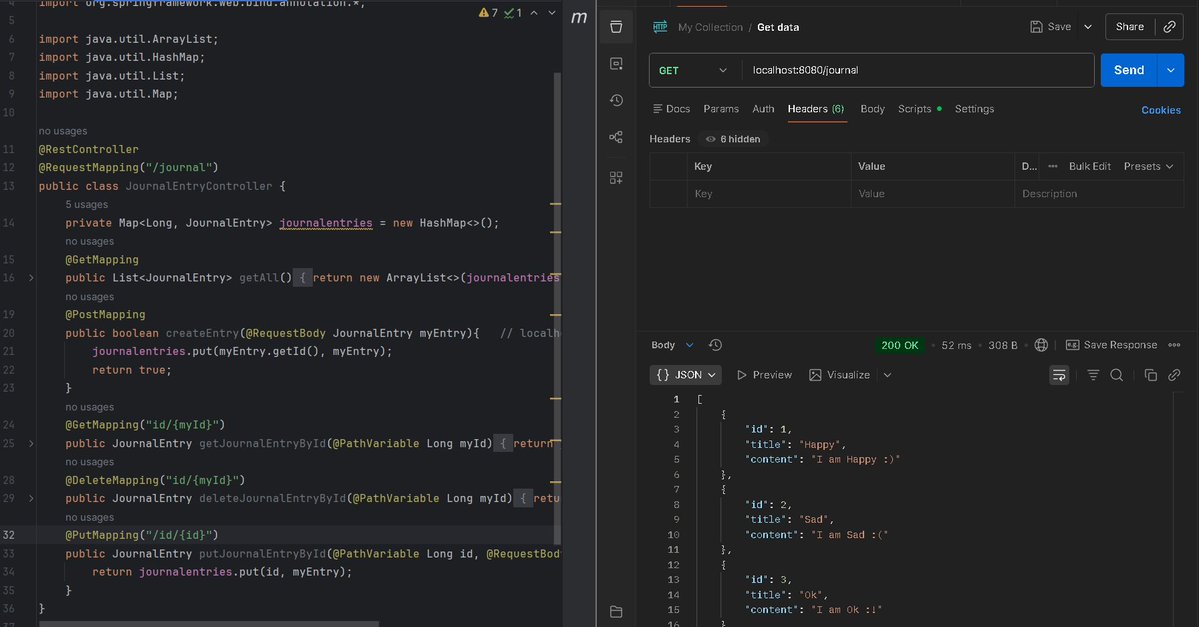Send the request
Viewport: 1199px width, 627px height.
click(1129, 70)
